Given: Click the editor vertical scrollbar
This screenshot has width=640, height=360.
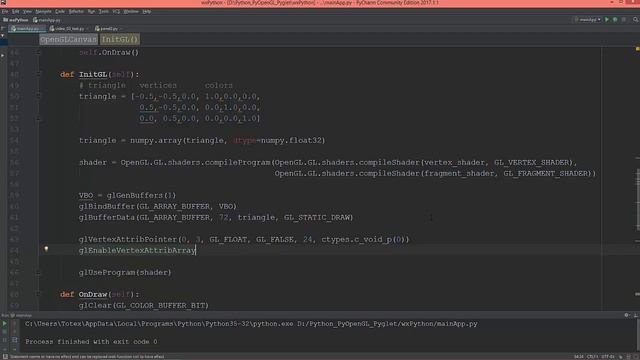Looking at the screenshot, I should (637, 200).
